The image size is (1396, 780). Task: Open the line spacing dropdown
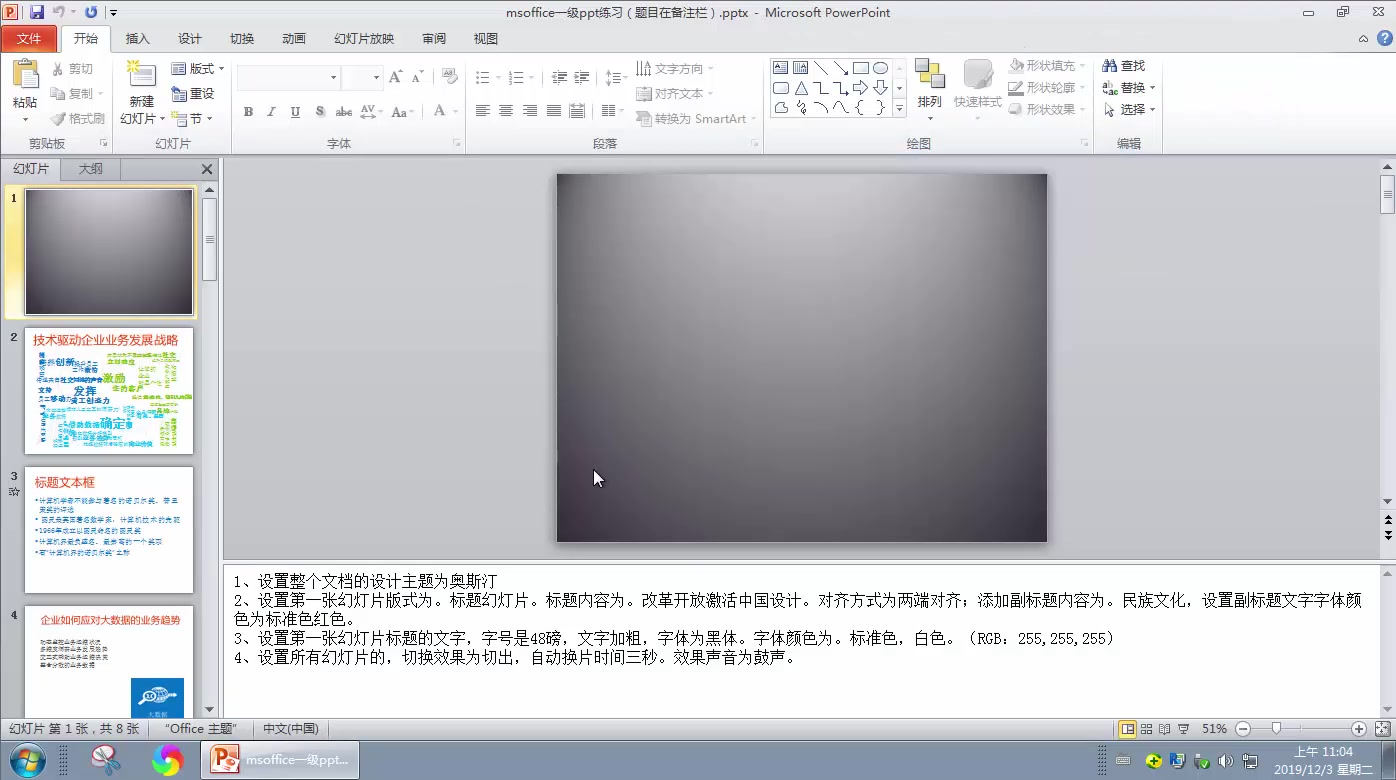coord(616,78)
